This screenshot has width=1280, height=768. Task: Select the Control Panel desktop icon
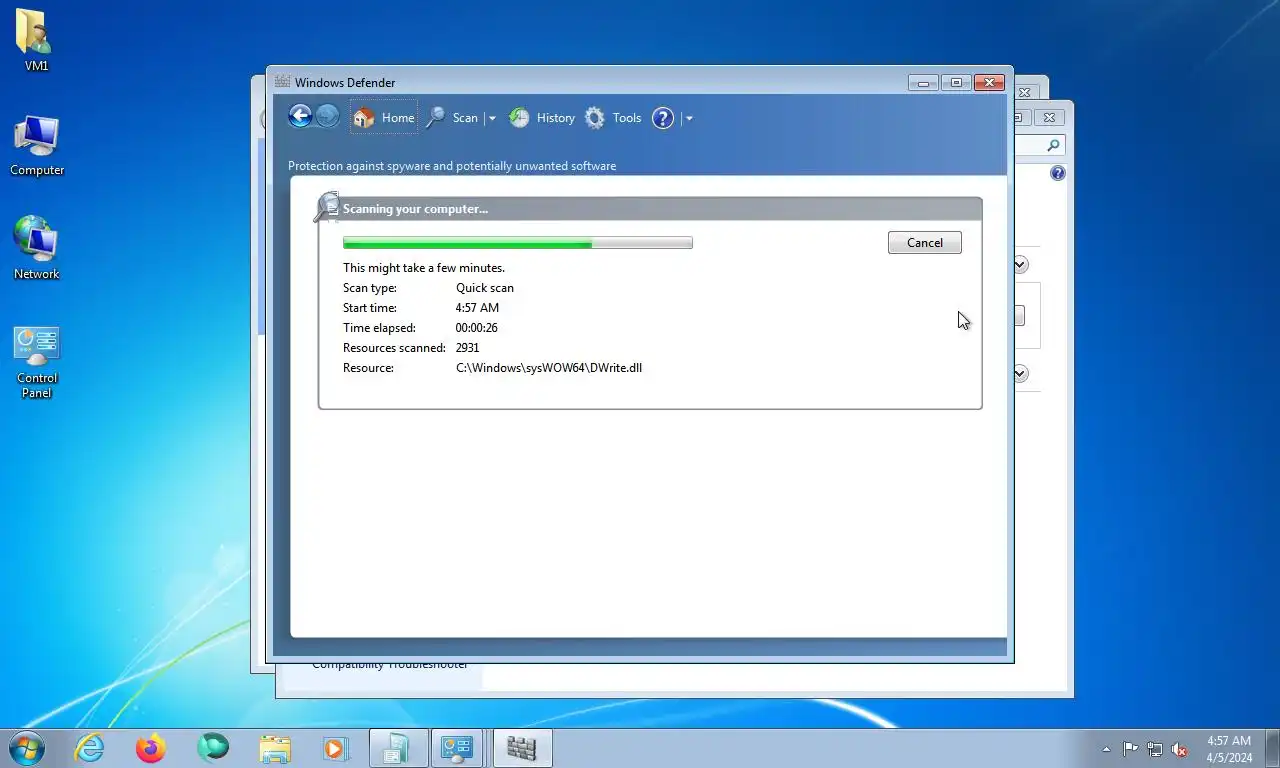point(37,362)
